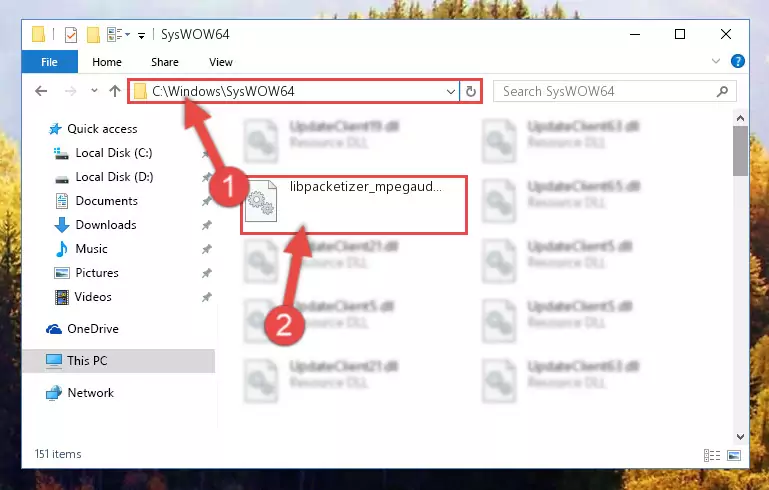Click the Search SysWOW64 field
This screenshot has width=769, height=490.
[615, 91]
